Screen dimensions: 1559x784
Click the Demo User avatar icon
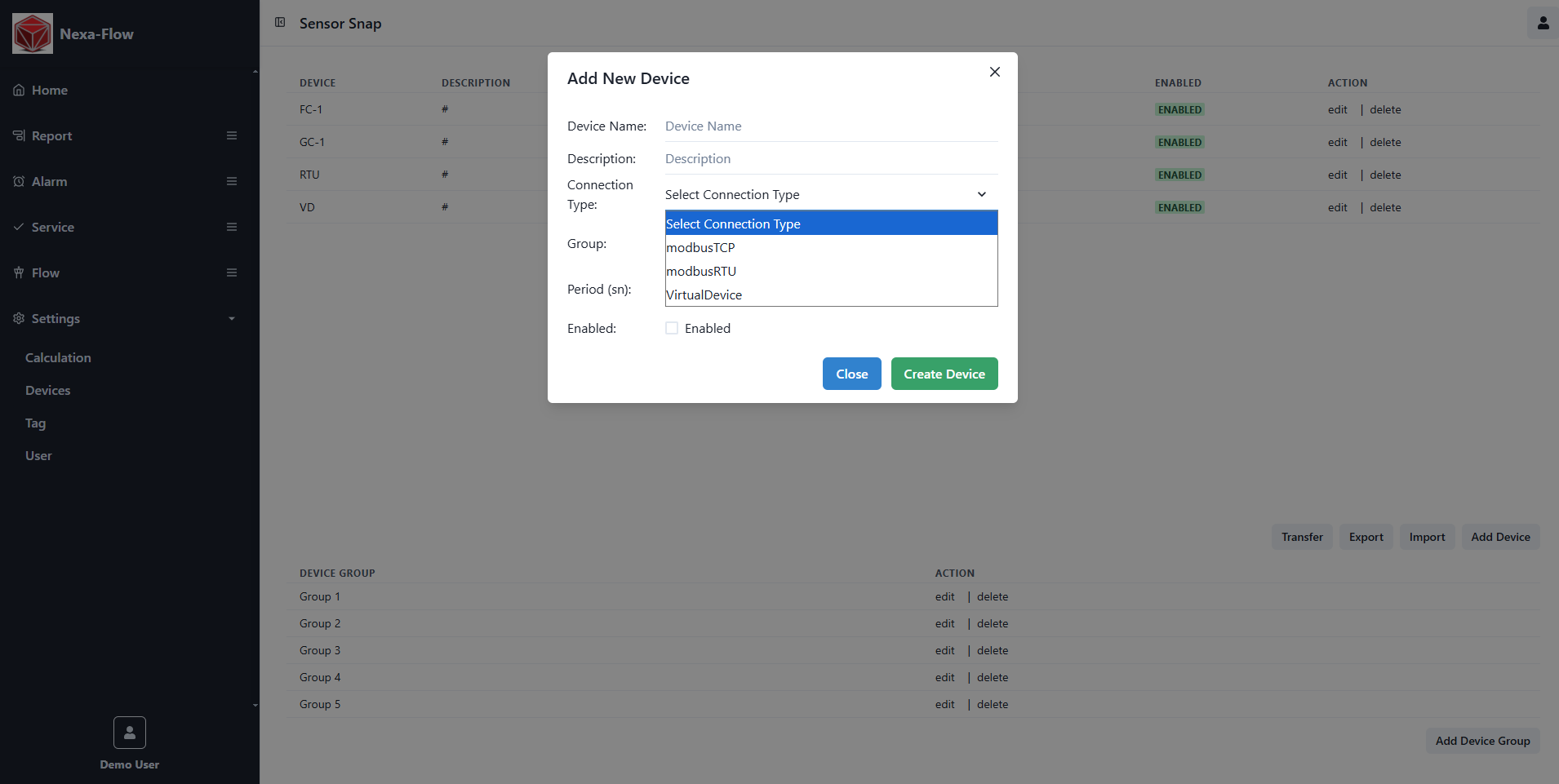coord(130,733)
